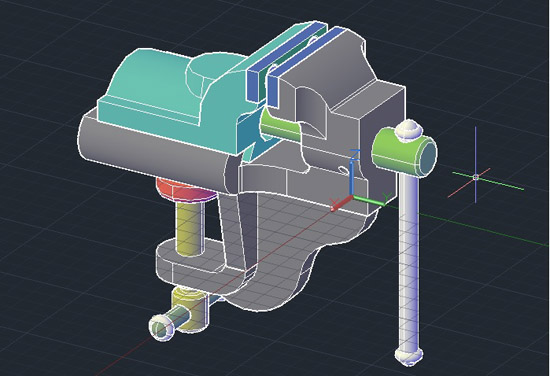This screenshot has width=550, height=376.
Task: Click the UCS icon origin point
Action: pyautogui.click(x=351, y=197)
